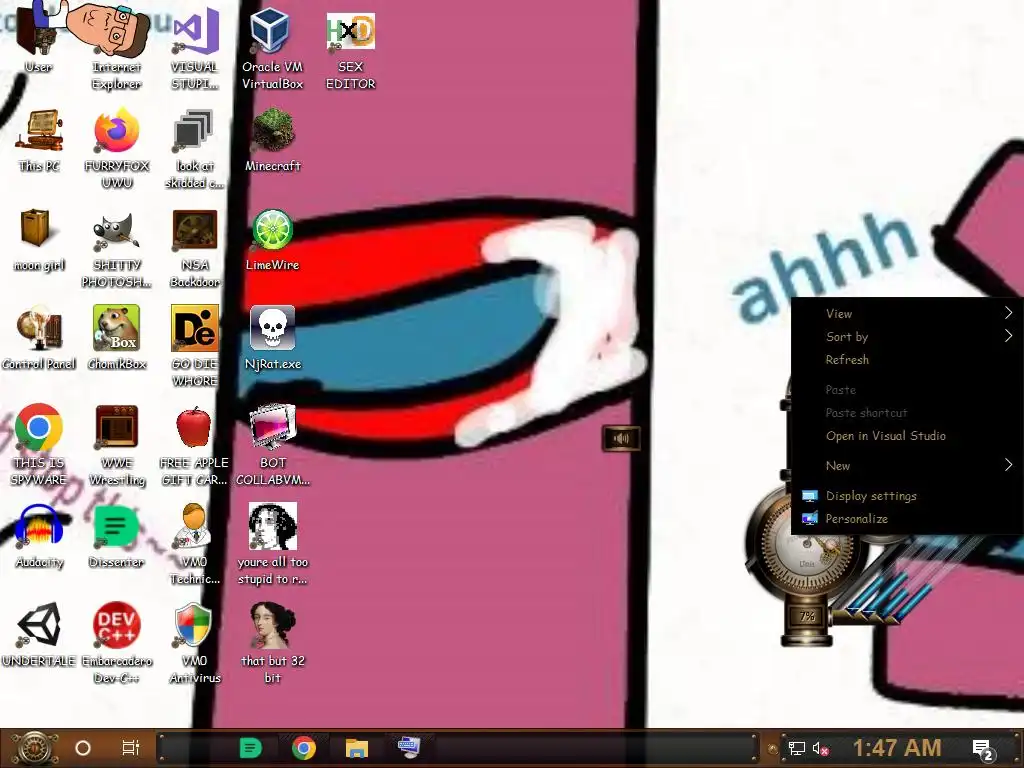Select the This PC icon
The height and width of the screenshot is (768, 1024).
coord(39,140)
